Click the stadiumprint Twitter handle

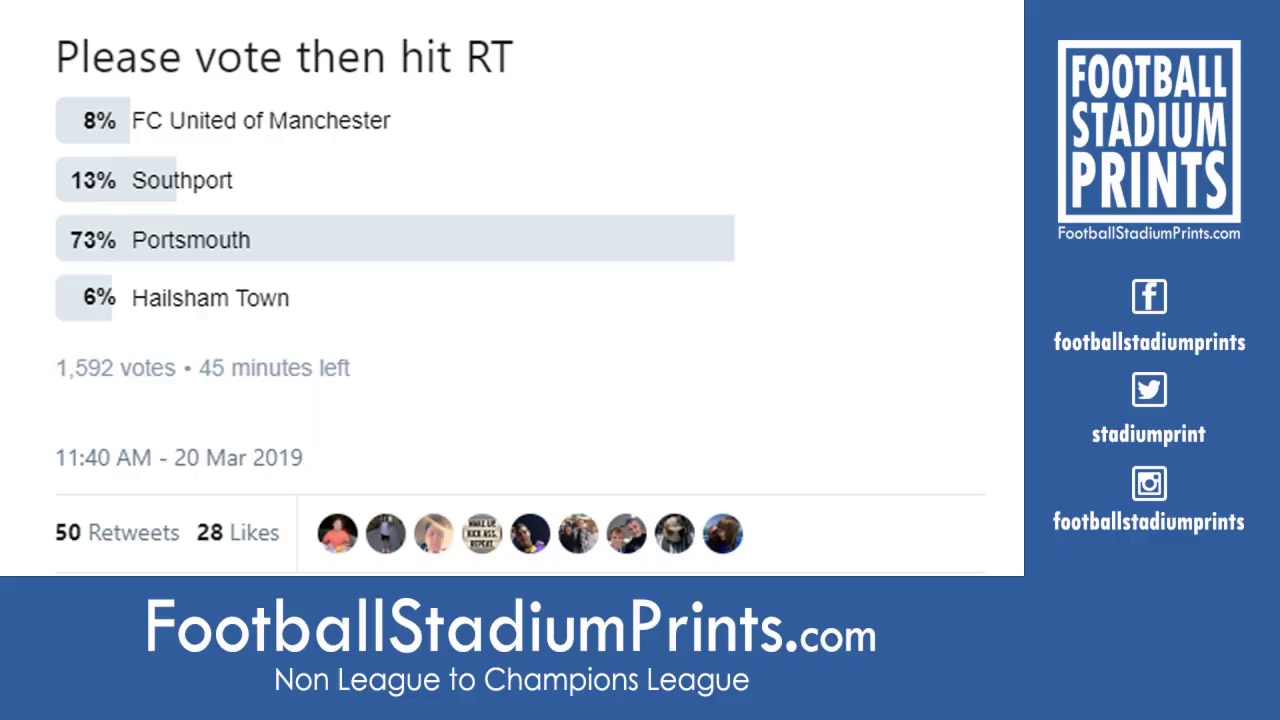pos(1148,434)
